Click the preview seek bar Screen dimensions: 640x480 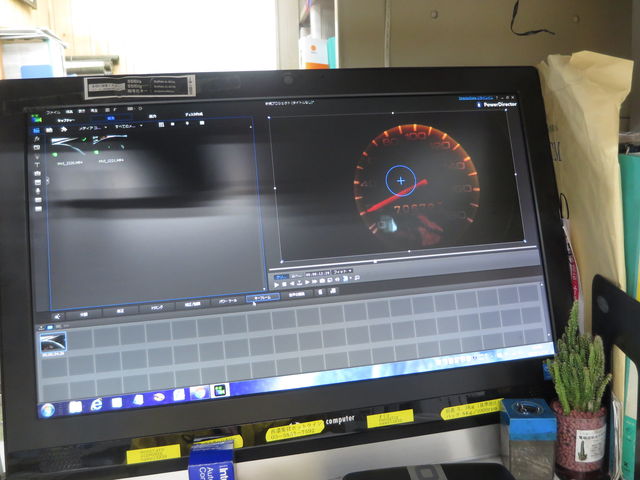click(x=402, y=258)
